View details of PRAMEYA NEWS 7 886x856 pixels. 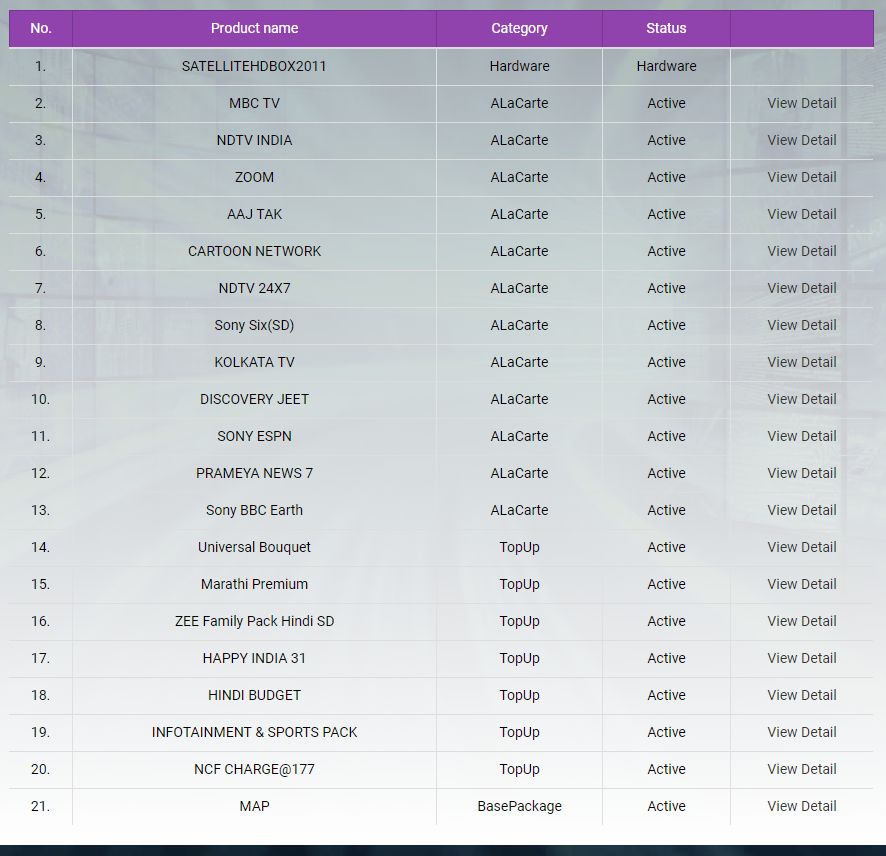pyautogui.click(x=801, y=473)
